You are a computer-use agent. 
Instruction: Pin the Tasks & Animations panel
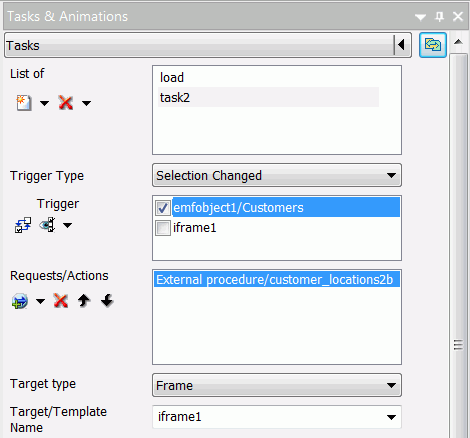(440, 16)
